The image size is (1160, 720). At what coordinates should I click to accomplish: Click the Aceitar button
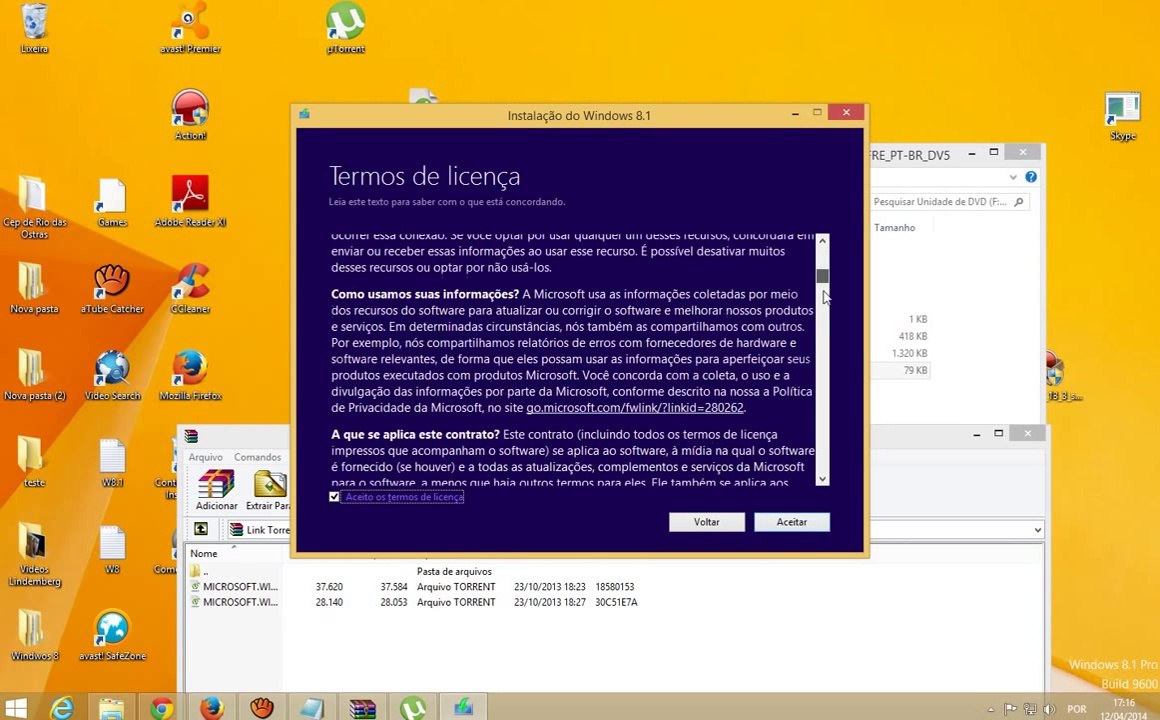click(792, 522)
